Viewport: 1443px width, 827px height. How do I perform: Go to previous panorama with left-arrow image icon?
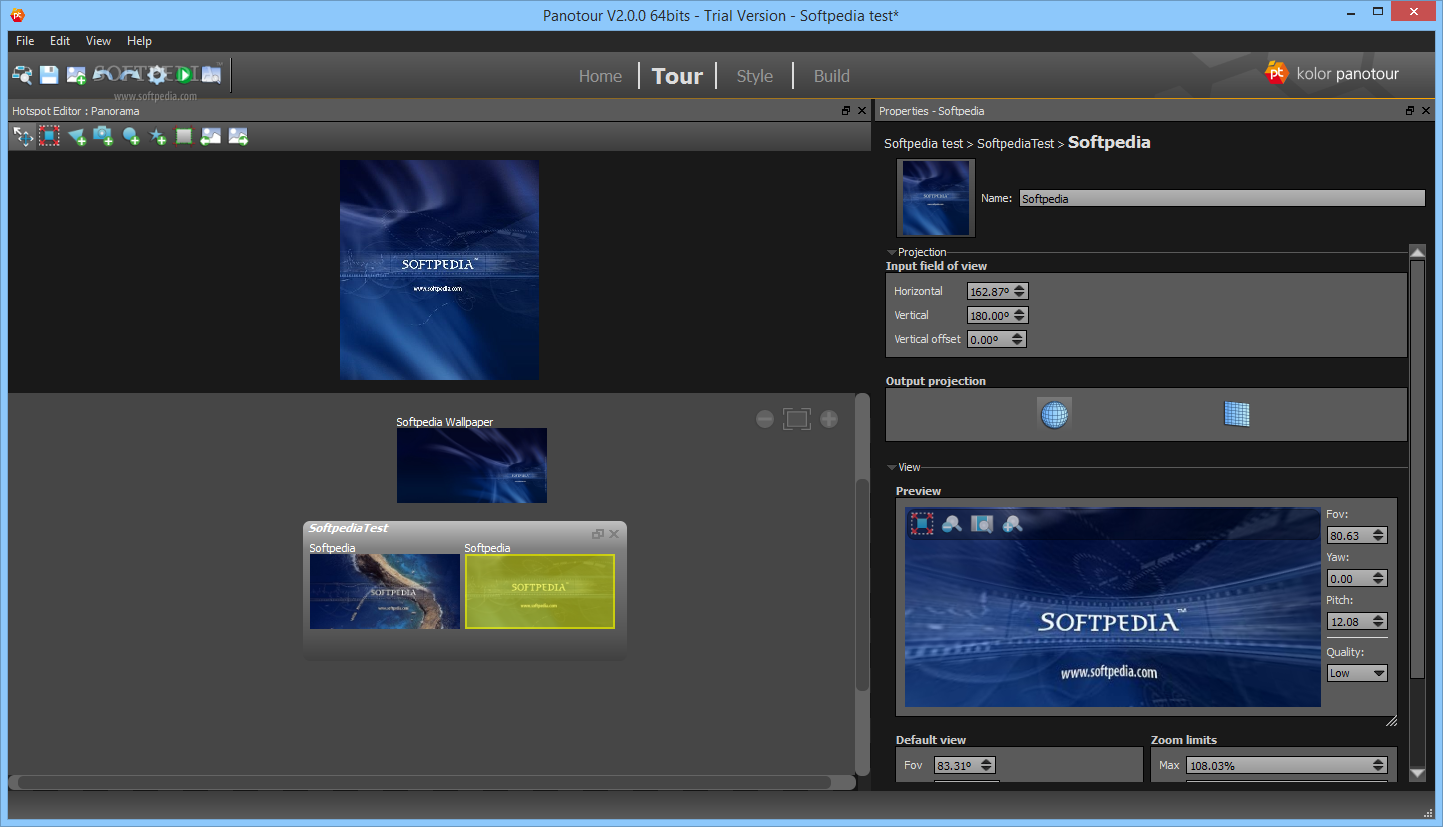click(x=210, y=137)
